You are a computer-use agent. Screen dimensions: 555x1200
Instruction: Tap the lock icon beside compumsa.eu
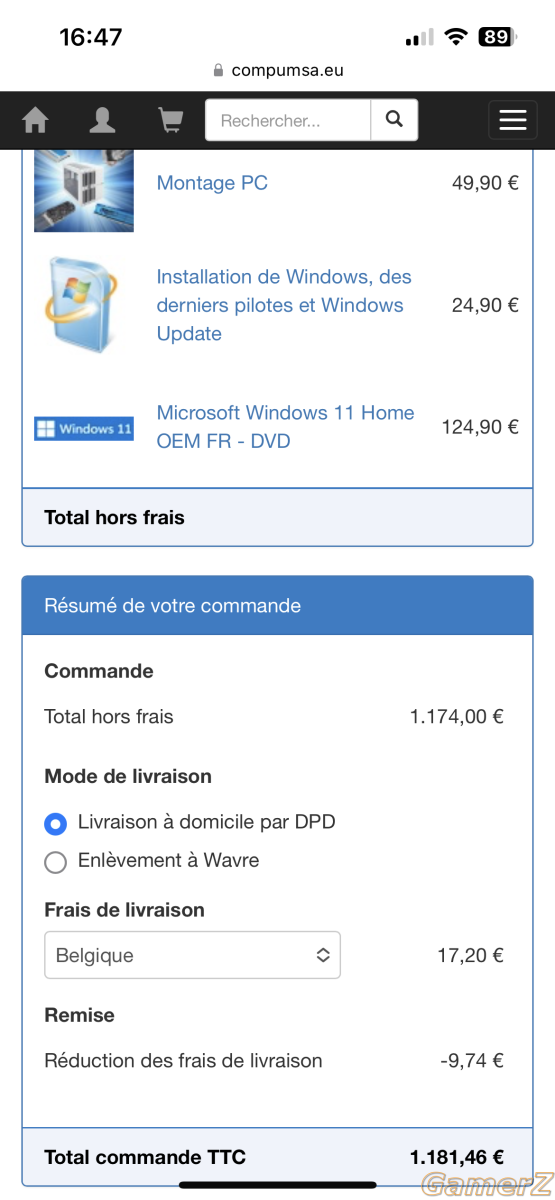tap(219, 71)
